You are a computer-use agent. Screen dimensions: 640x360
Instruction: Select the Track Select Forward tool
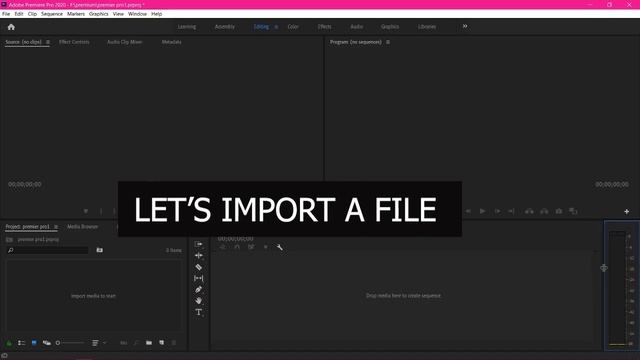tap(199, 244)
